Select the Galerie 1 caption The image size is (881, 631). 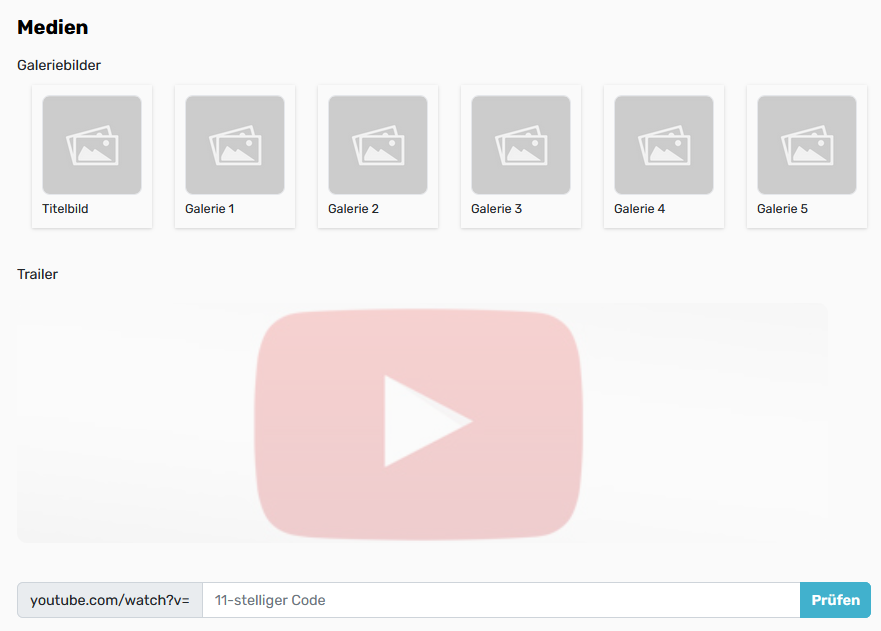tap(210, 209)
